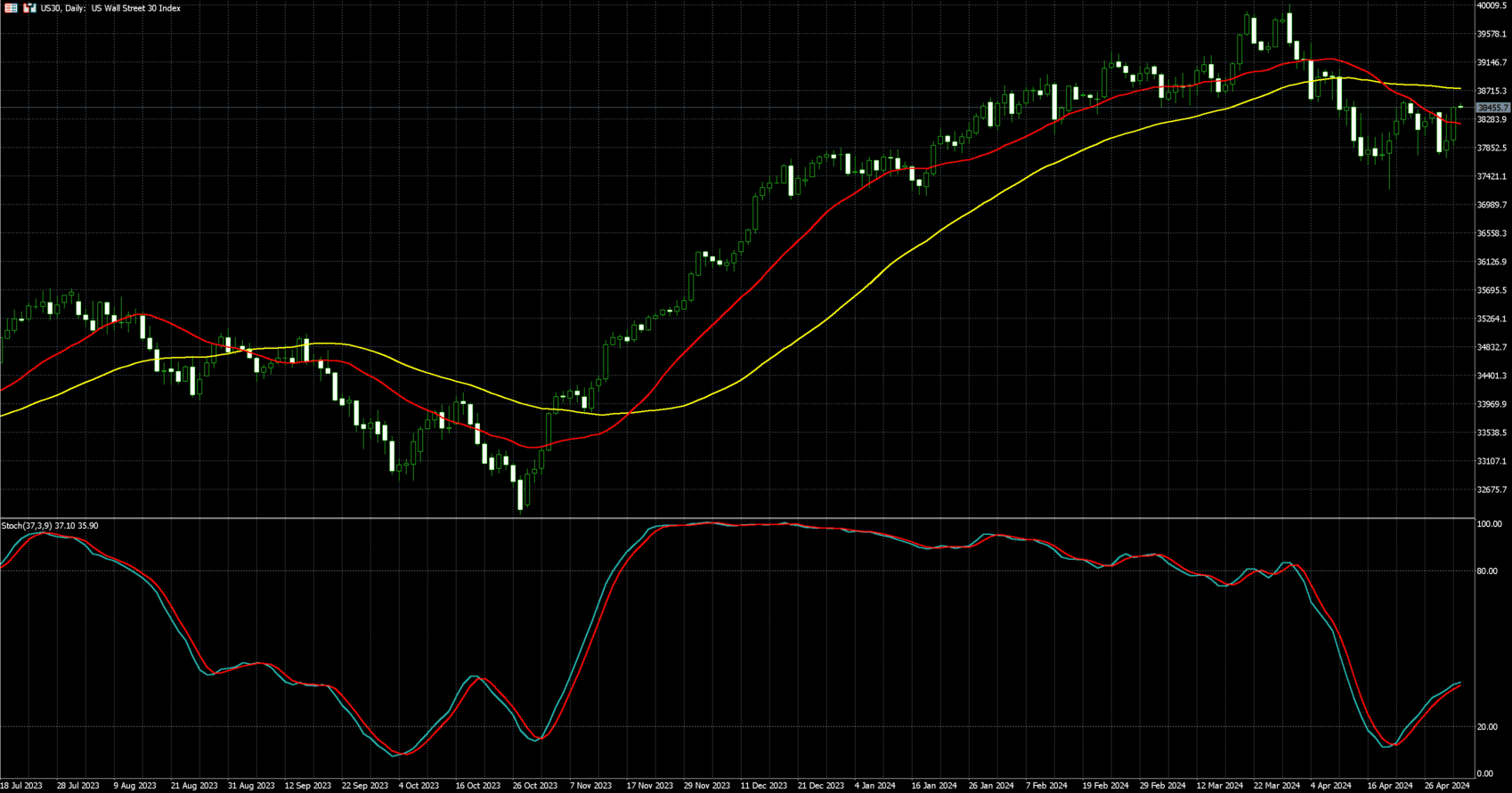Pick the 26 Oct 2023 date marker
Image resolution: width=1512 pixels, height=793 pixels.
pos(534,786)
